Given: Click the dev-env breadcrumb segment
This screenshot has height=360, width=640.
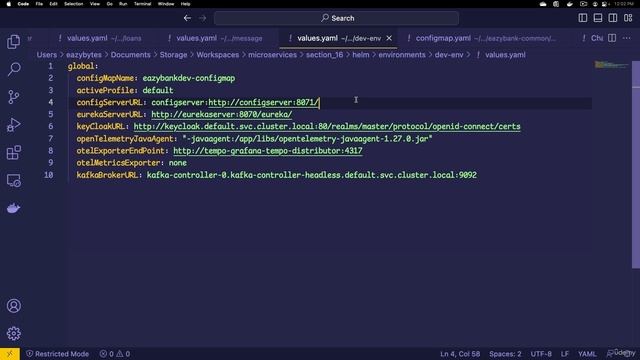Looking at the screenshot, I should (449, 55).
